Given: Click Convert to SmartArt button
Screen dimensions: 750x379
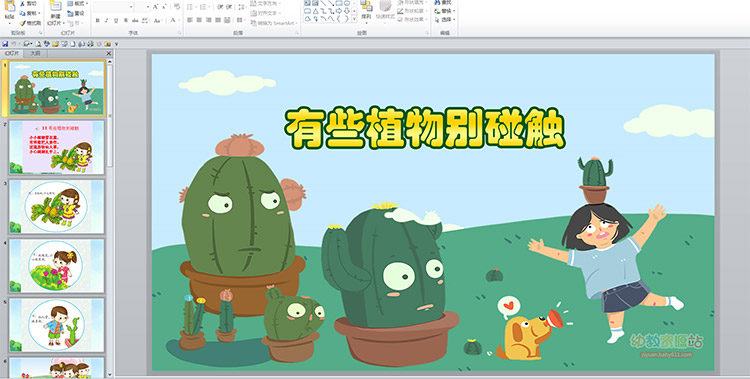Looking at the screenshot, I should pos(274,23).
